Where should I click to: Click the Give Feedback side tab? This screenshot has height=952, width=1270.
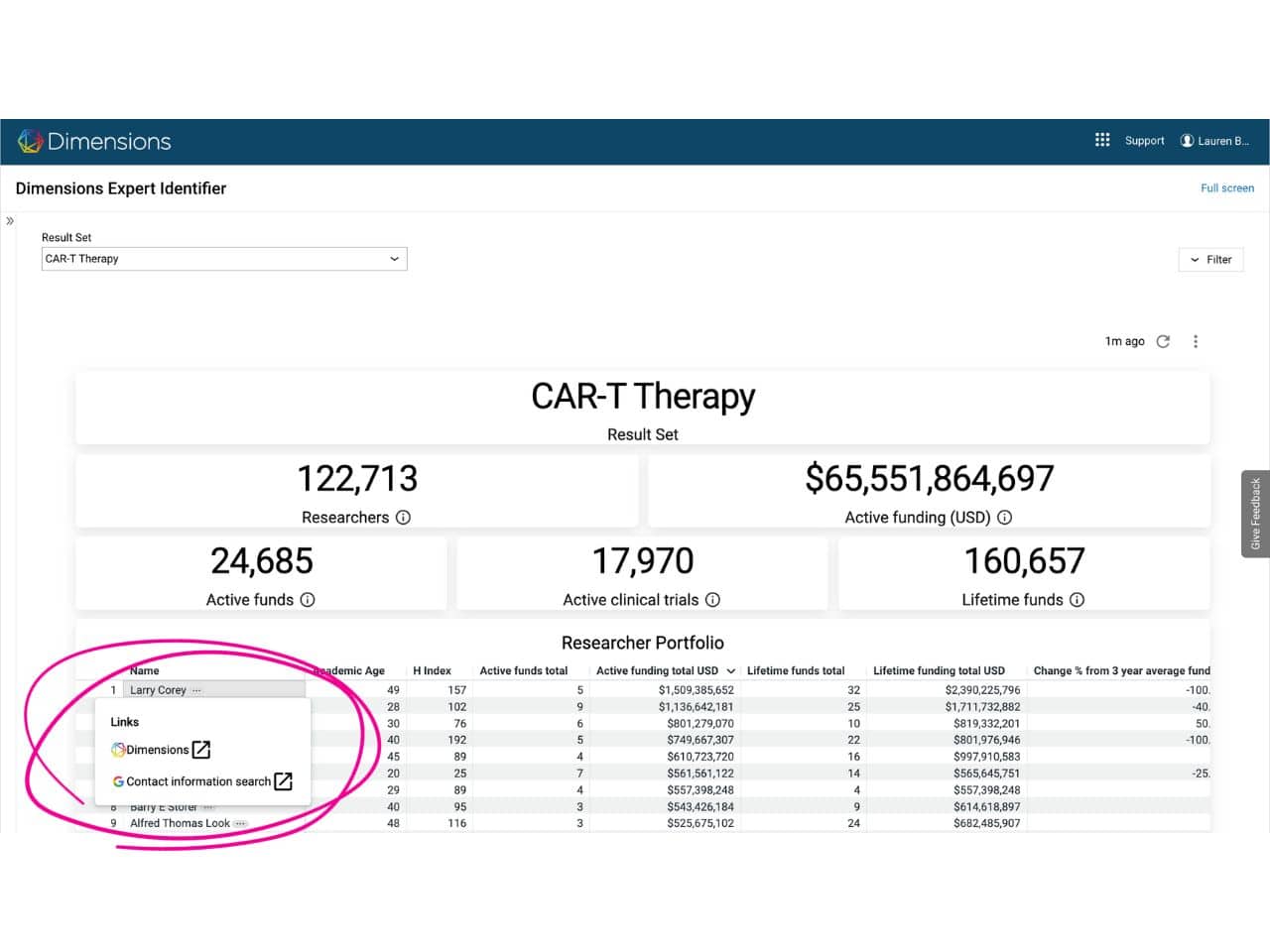pos(1255,514)
